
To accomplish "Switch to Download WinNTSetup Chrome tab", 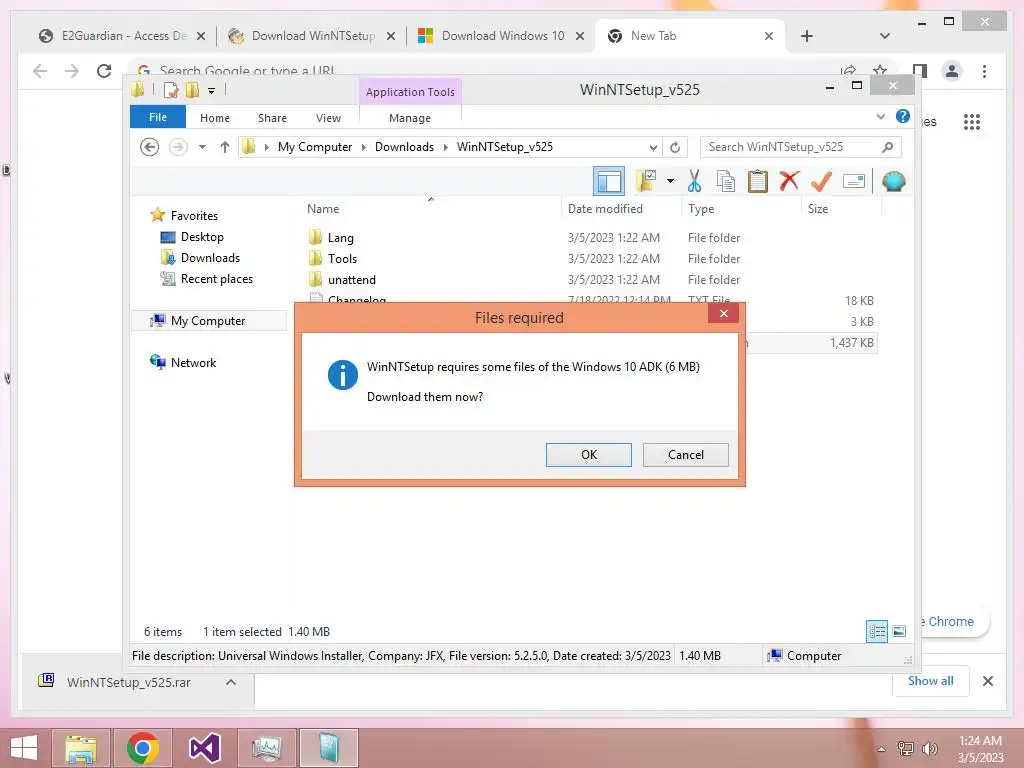I will (x=312, y=36).
